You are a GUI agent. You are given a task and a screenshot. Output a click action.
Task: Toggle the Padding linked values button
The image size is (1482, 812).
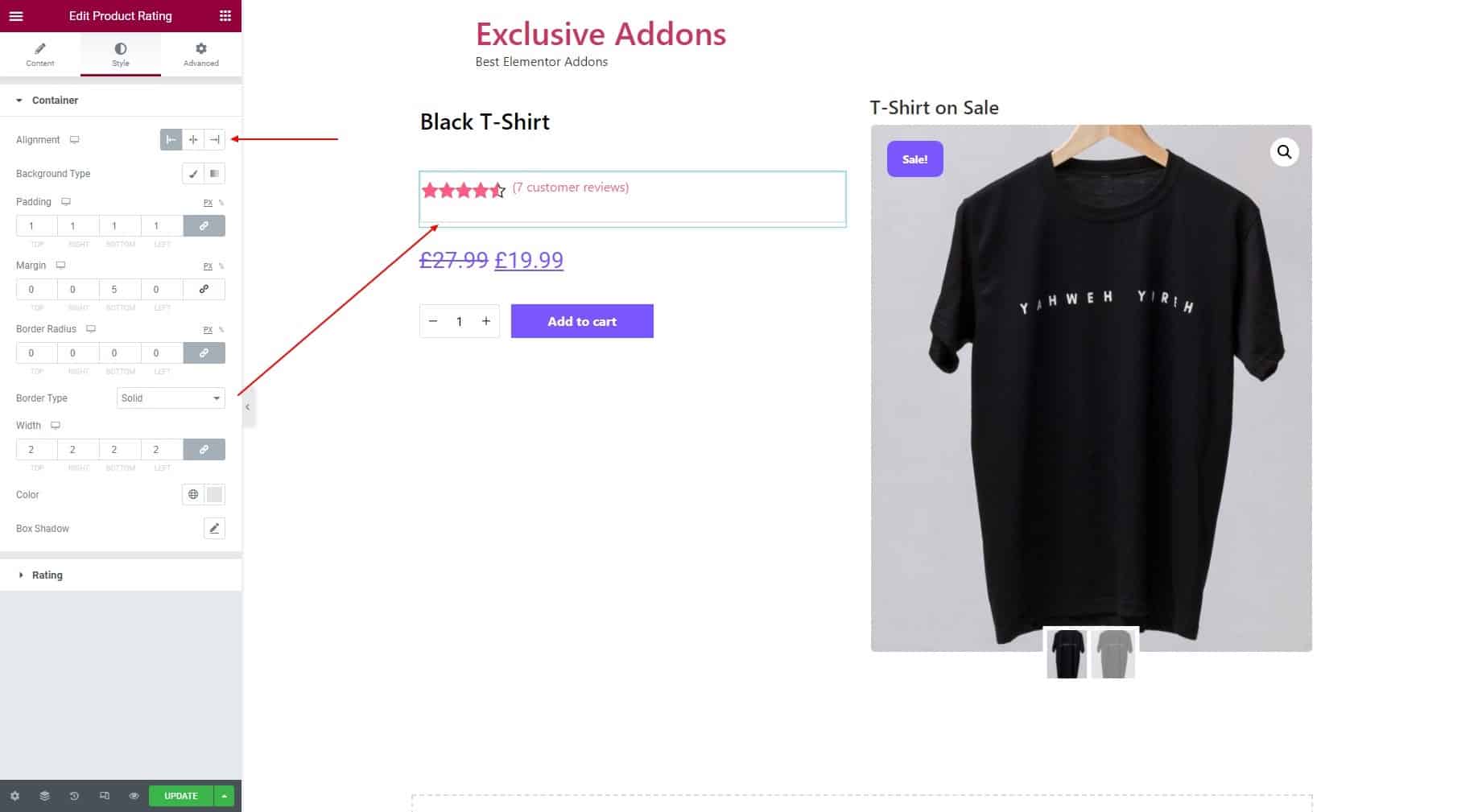click(x=204, y=226)
